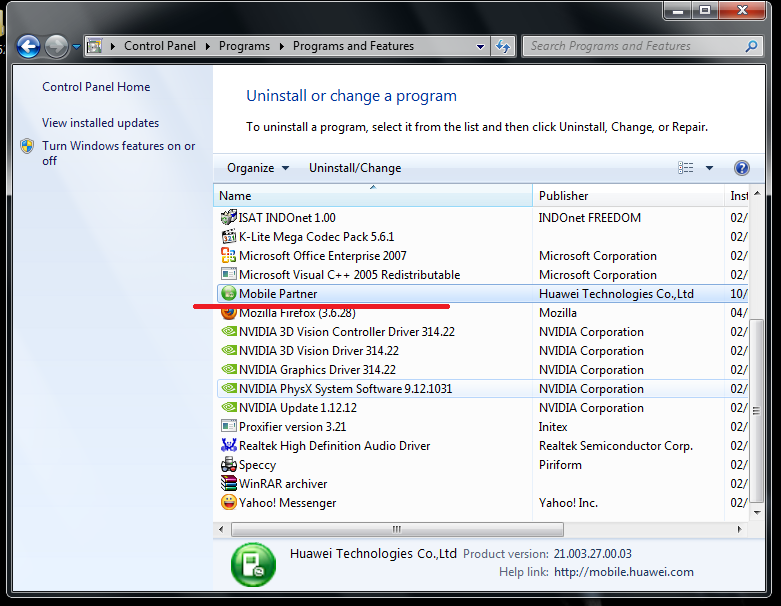Image resolution: width=781 pixels, height=606 pixels.
Task: Select Programs in the breadcrumb path
Action: pos(244,46)
